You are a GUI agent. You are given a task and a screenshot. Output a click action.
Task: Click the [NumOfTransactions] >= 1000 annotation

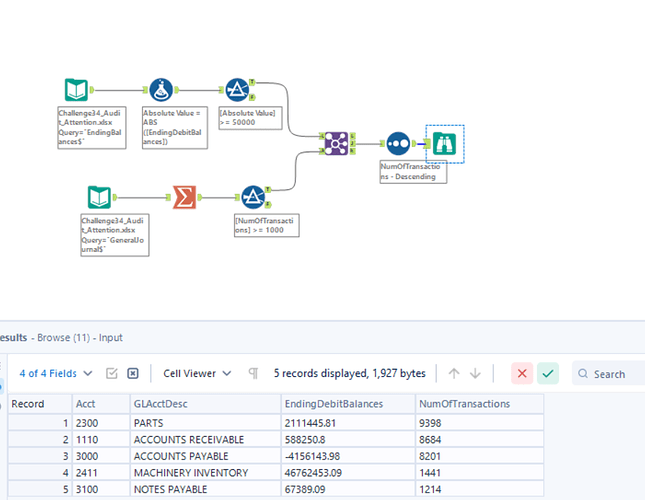pos(267,225)
